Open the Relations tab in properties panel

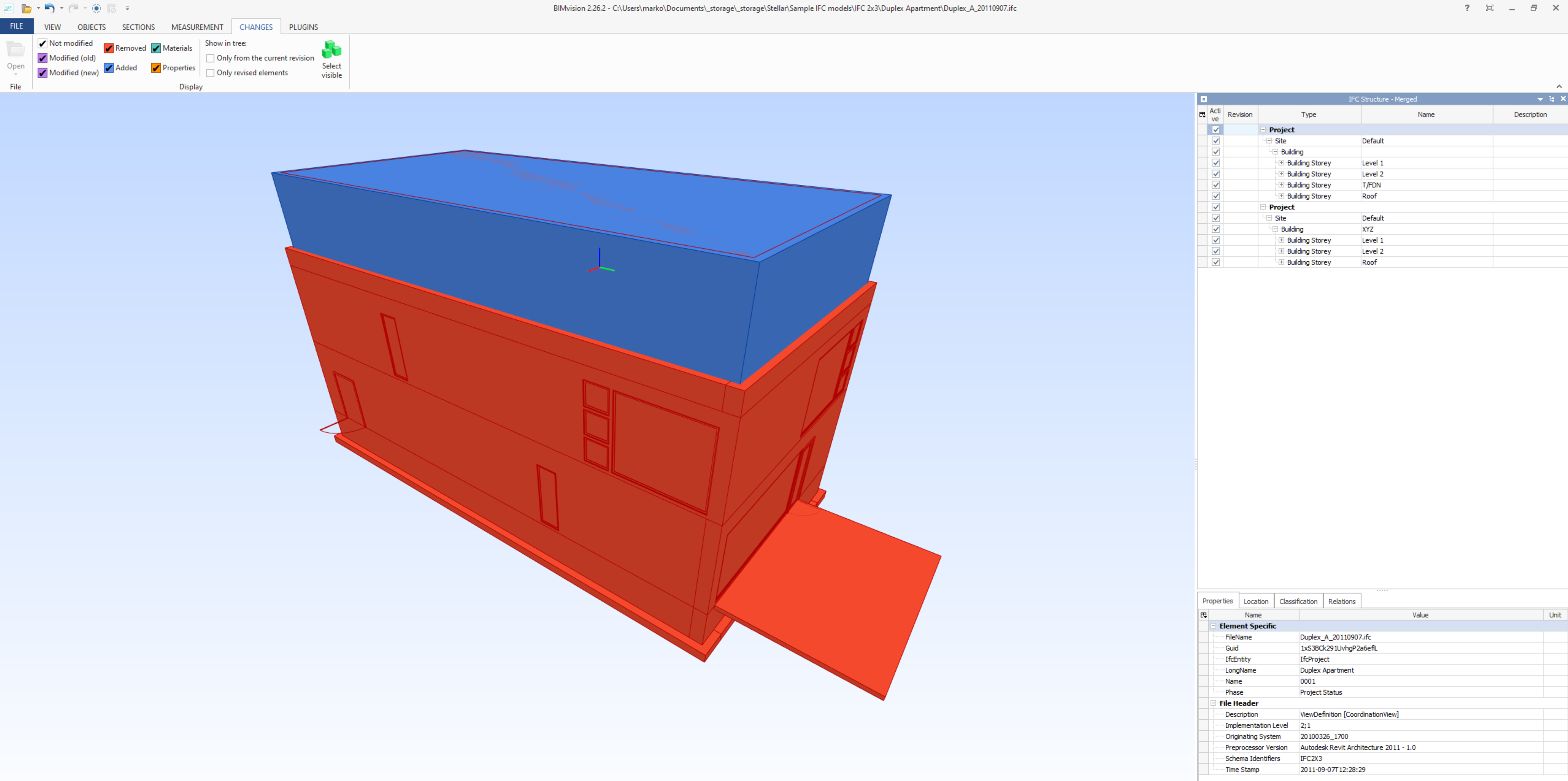pyautogui.click(x=1341, y=601)
